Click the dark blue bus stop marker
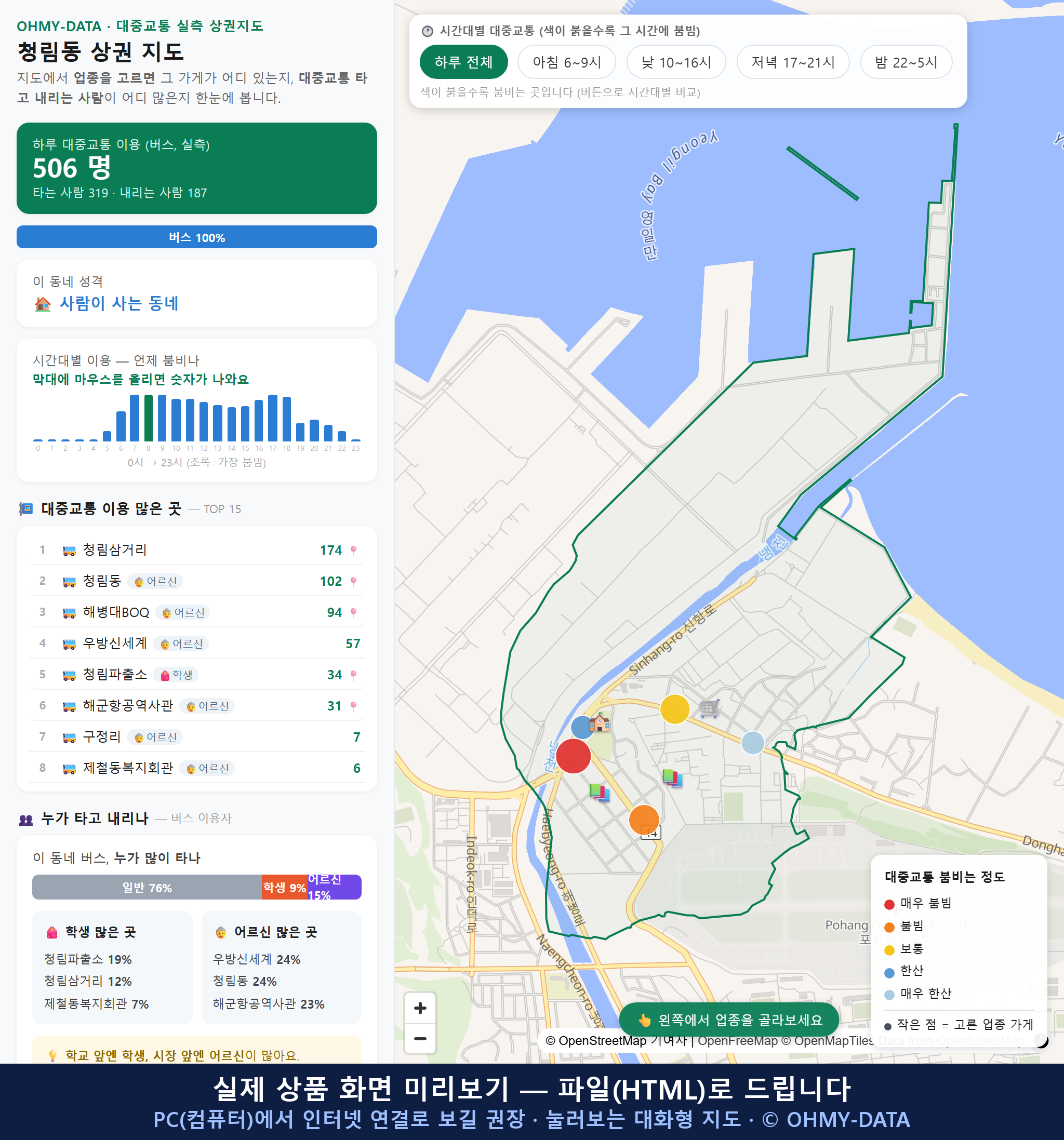 (582, 727)
